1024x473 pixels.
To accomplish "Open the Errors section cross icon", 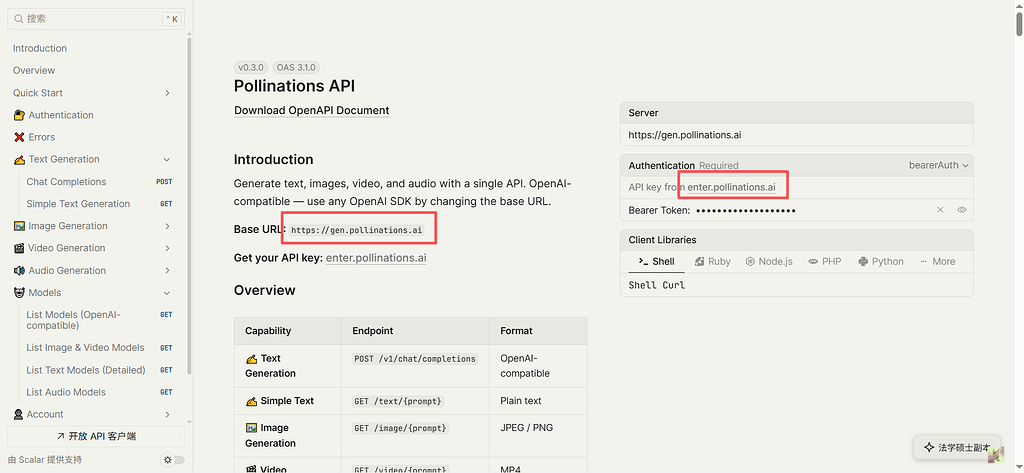I will (x=19, y=137).
